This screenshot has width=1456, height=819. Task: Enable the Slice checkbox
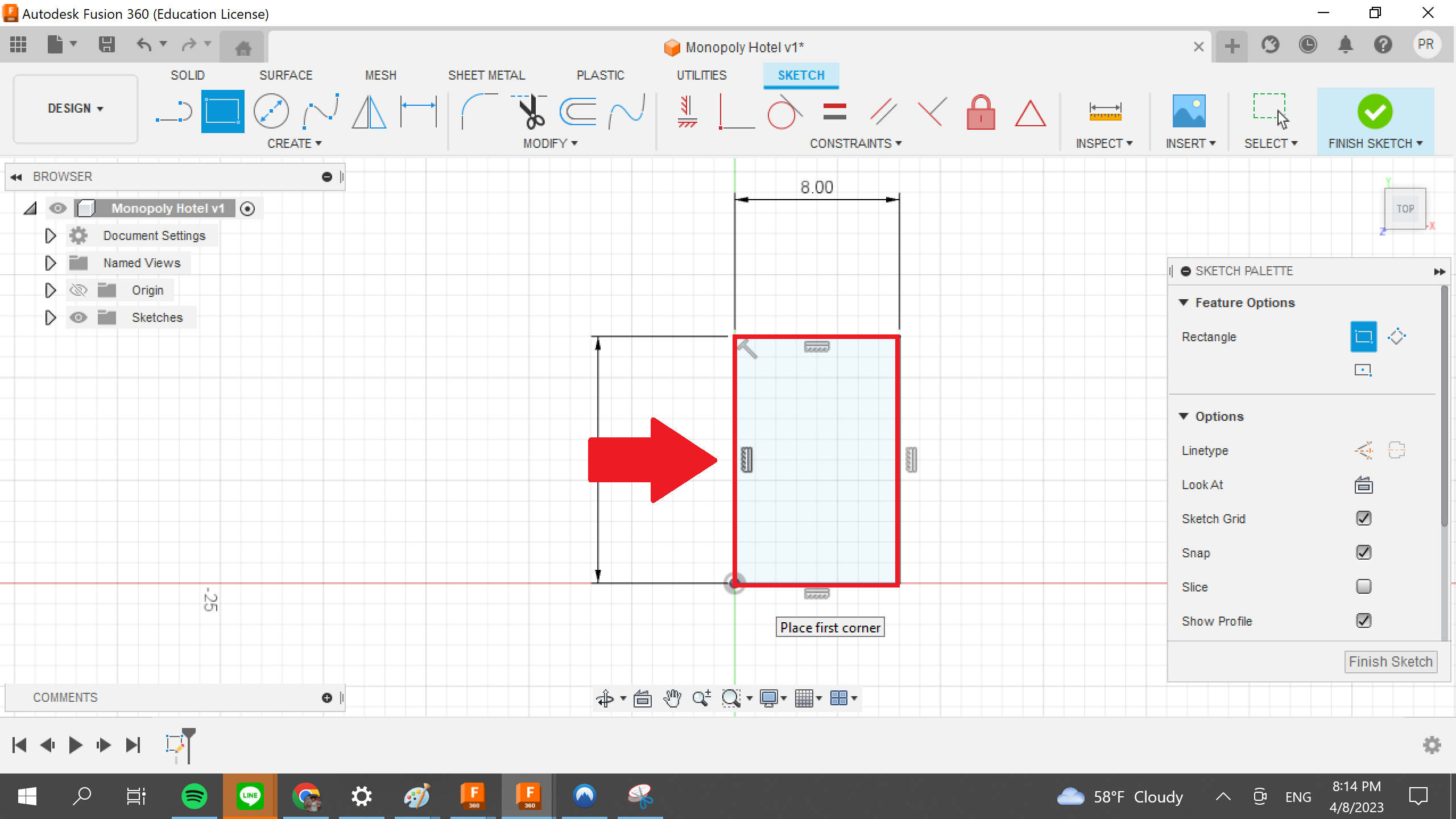pos(1363,586)
